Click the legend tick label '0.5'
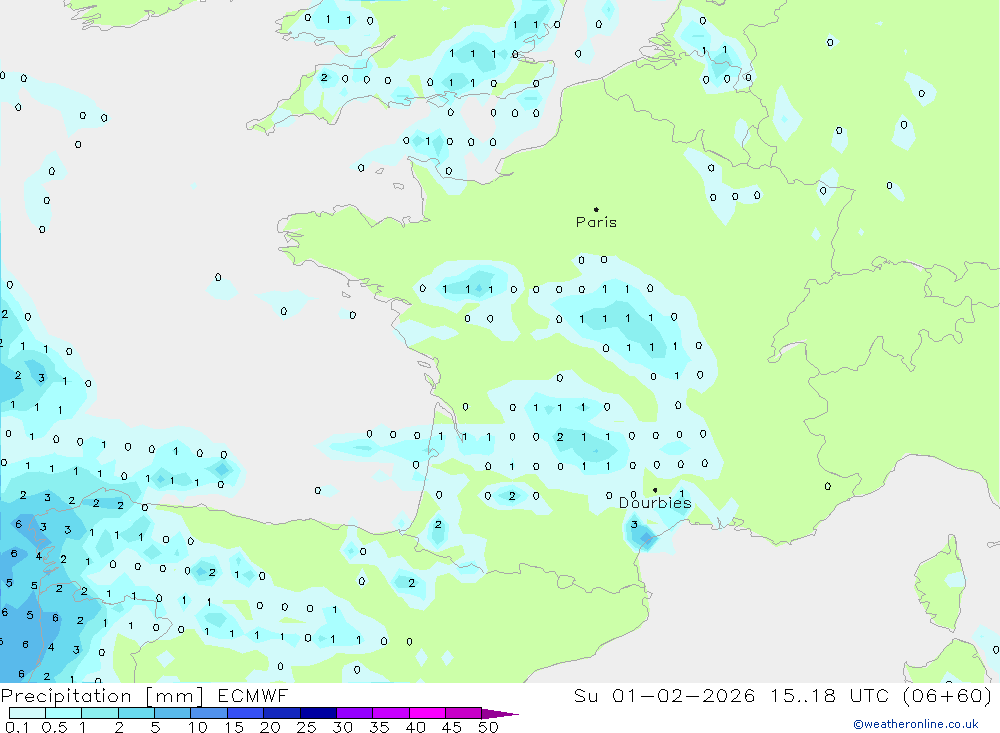This screenshot has height=733, width=1000. point(54,727)
